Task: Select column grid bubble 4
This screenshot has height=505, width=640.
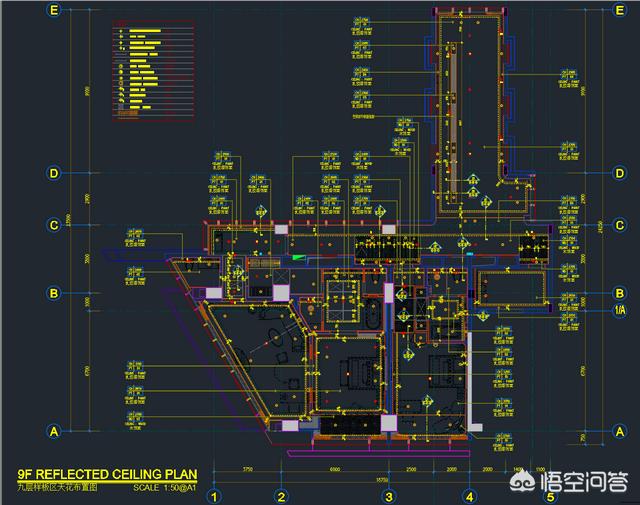Action: click(x=468, y=496)
